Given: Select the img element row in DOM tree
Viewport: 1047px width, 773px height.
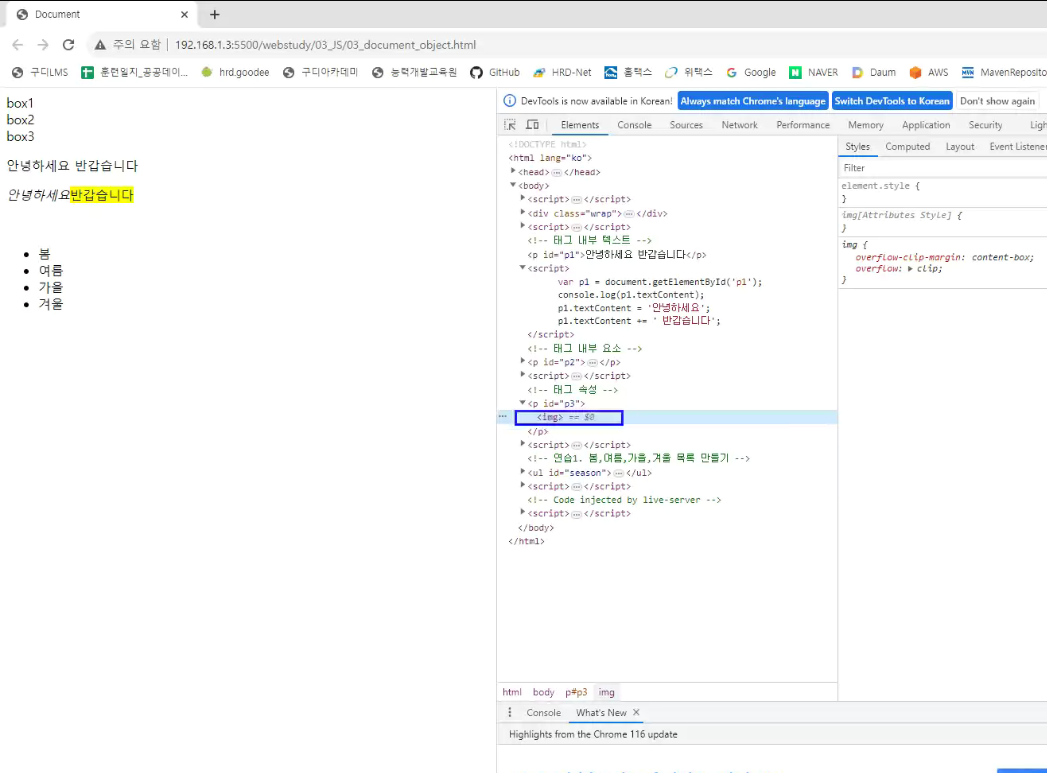Looking at the screenshot, I should (667, 417).
